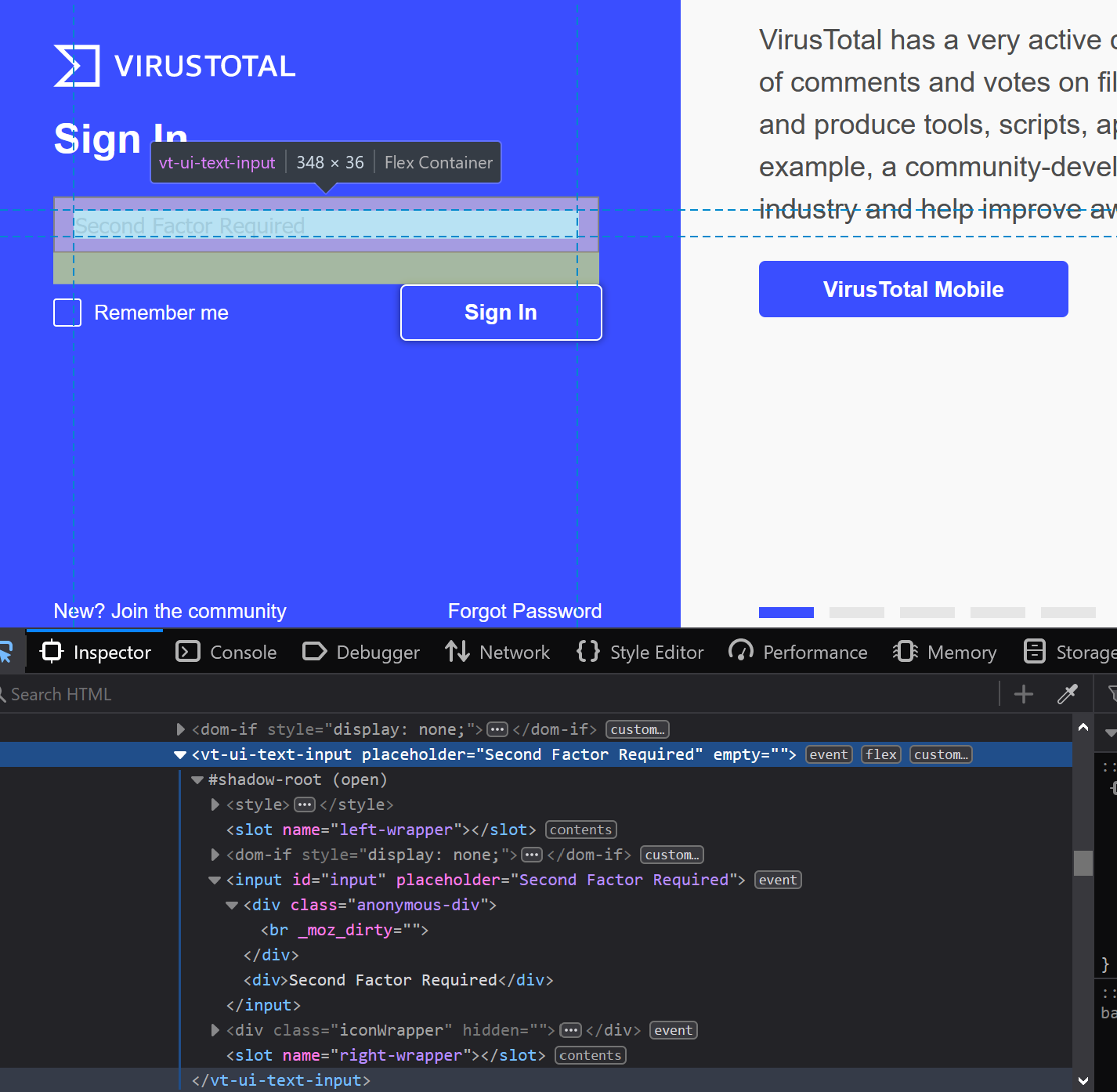Open the Memory panel
Screen dimensions: 1117x1092
tap(944, 652)
